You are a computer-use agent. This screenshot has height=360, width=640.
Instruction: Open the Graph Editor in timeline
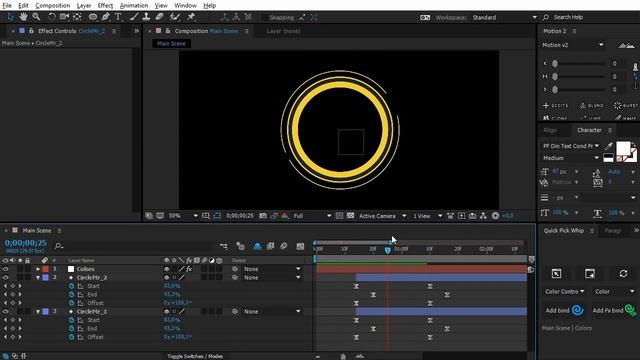[300, 246]
